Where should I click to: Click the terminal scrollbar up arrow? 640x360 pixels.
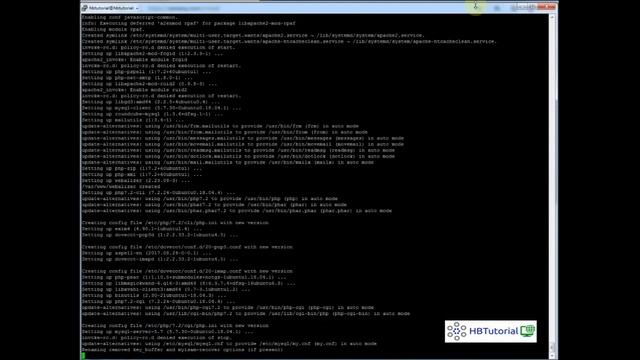pos(552,18)
